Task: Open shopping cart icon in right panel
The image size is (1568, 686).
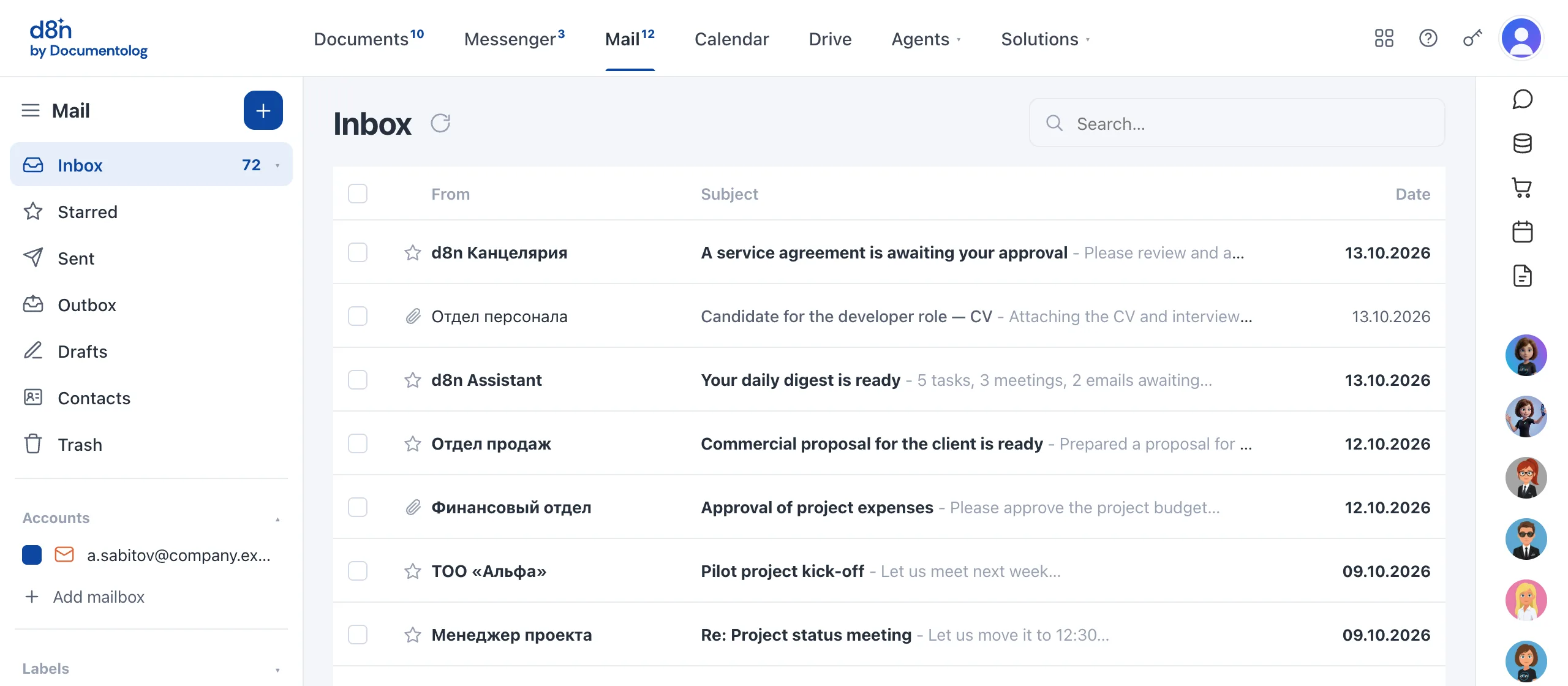Action: (1522, 187)
